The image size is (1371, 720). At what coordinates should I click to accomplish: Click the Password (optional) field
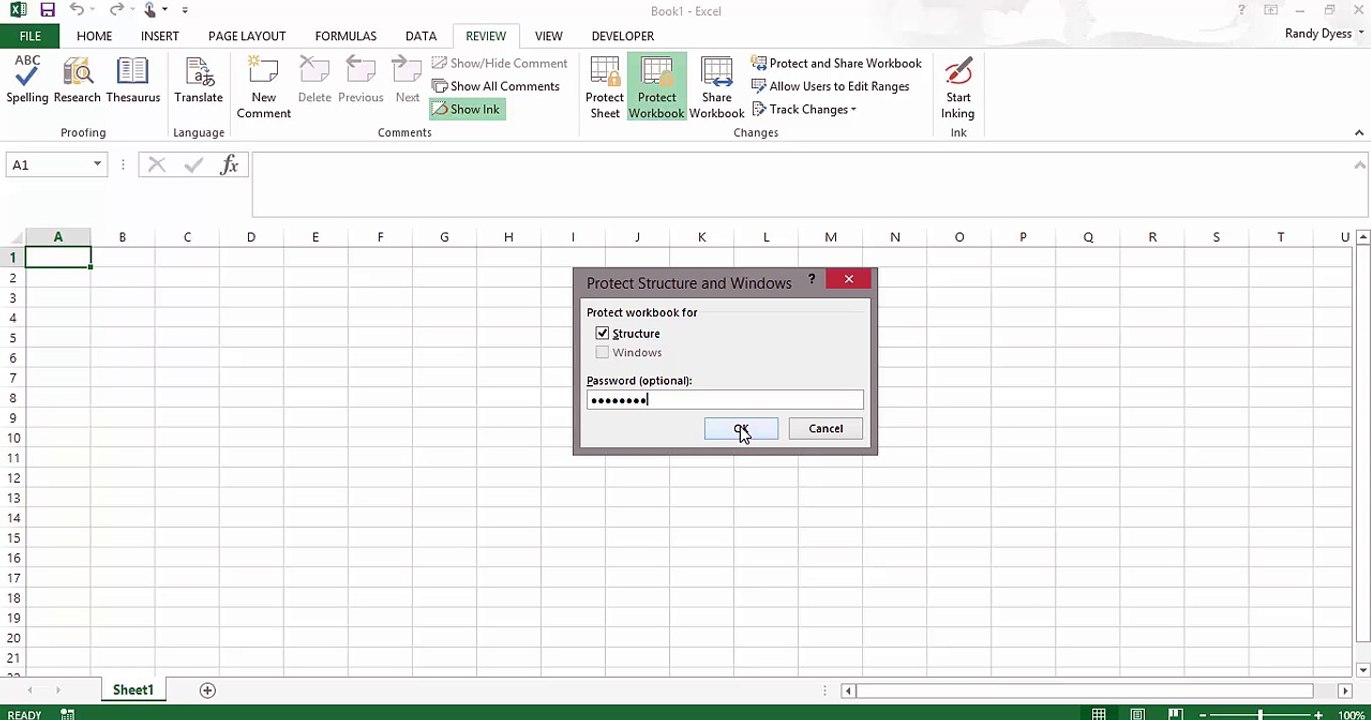[x=725, y=400]
